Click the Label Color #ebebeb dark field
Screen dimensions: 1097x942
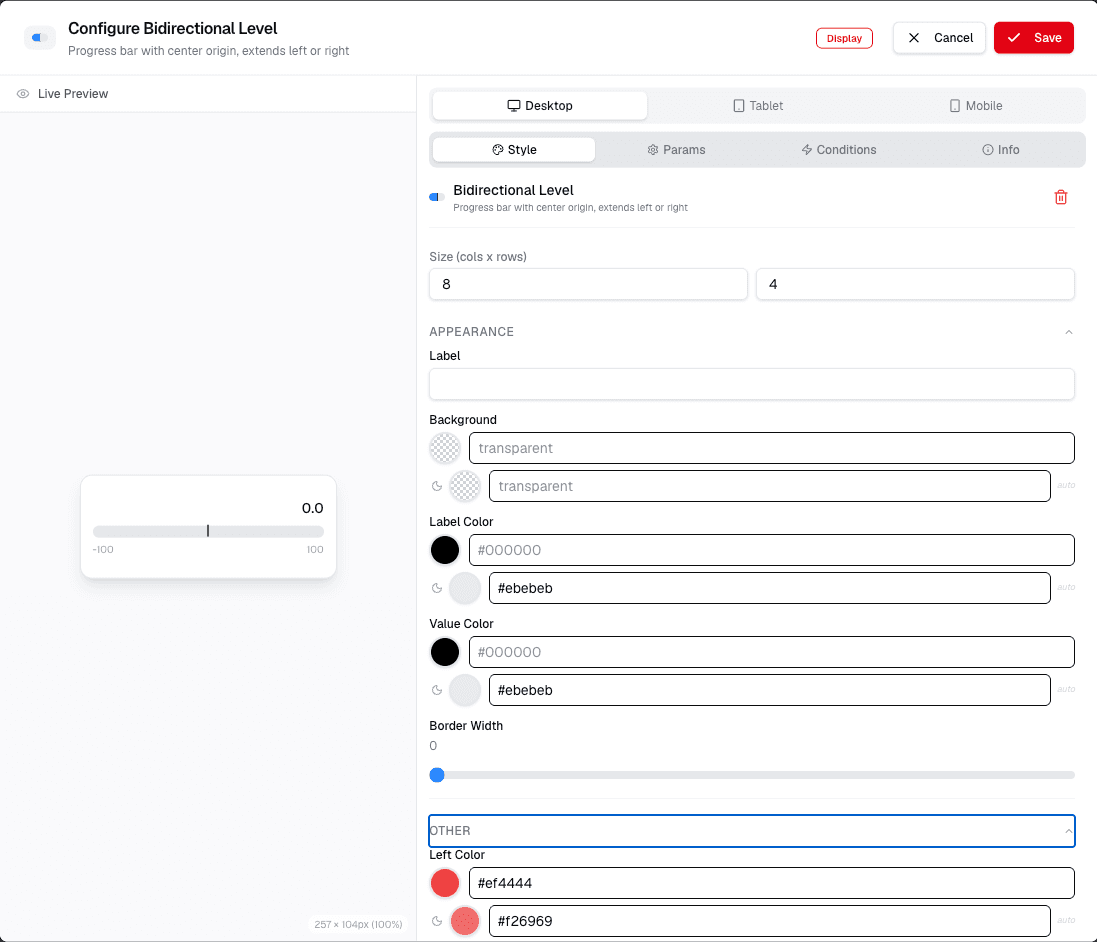coord(770,589)
